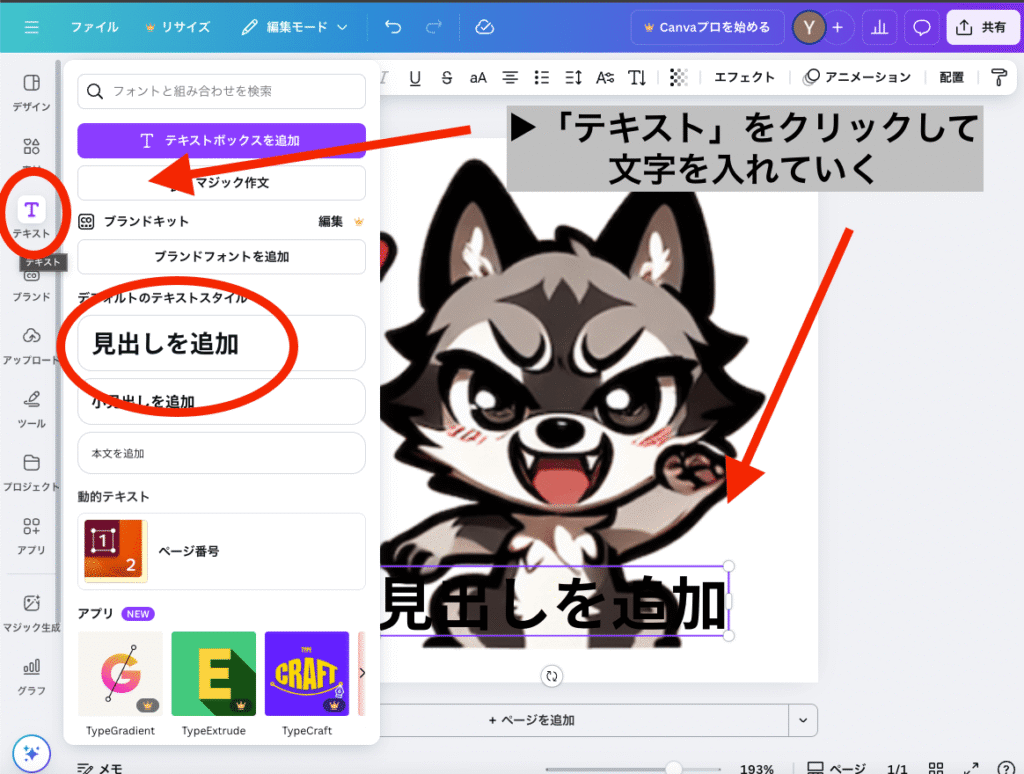1024x774 pixels.
Task: Open デザイン sidebar tab
Action: 31,92
